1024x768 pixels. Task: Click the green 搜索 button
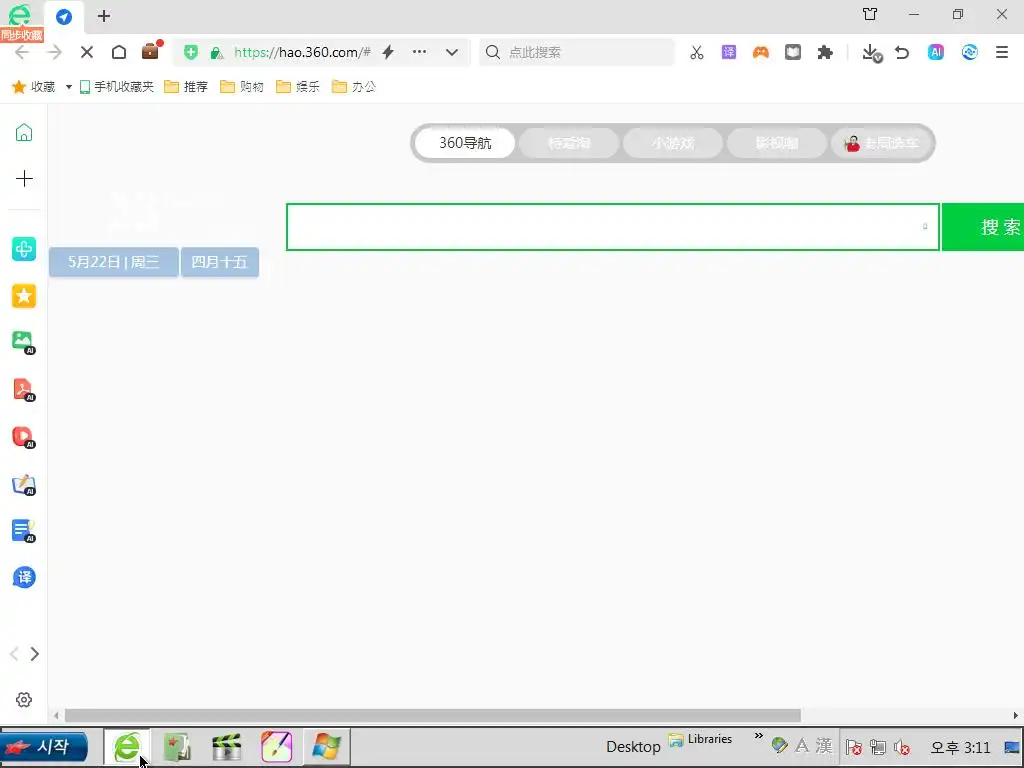coord(983,227)
